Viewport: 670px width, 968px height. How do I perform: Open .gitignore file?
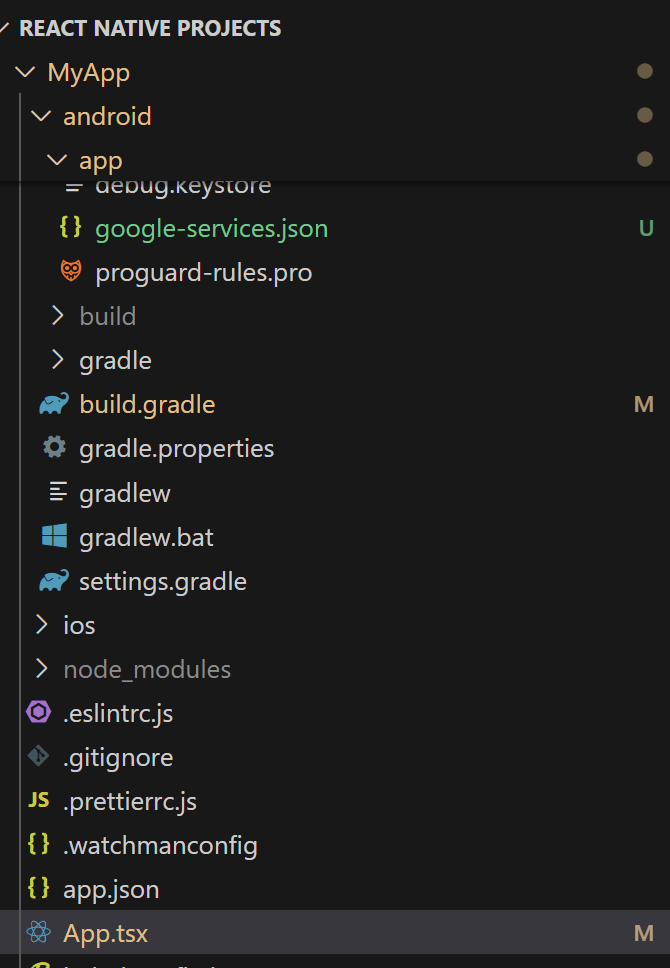tap(118, 757)
